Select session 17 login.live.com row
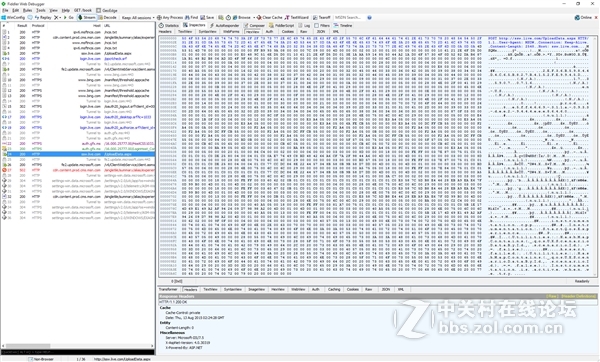 [x=78, y=117]
